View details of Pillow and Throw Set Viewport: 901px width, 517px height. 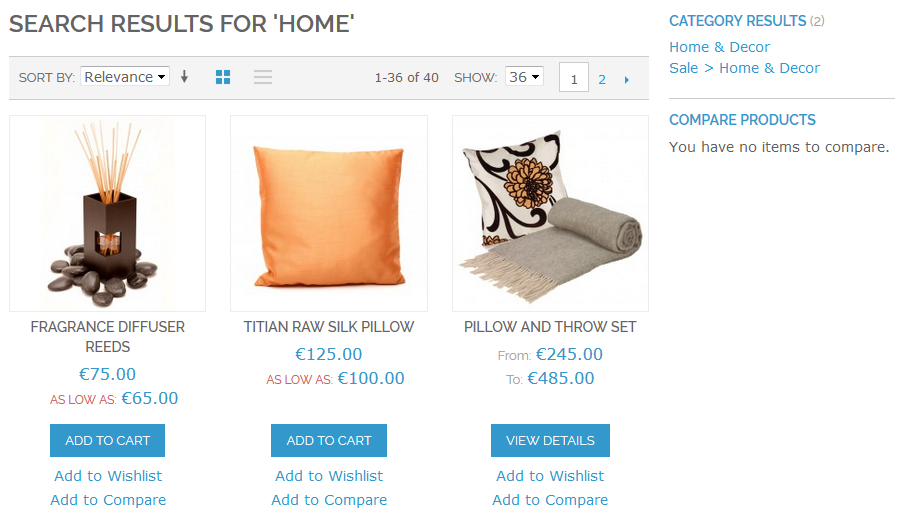click(x=550, y=440)
